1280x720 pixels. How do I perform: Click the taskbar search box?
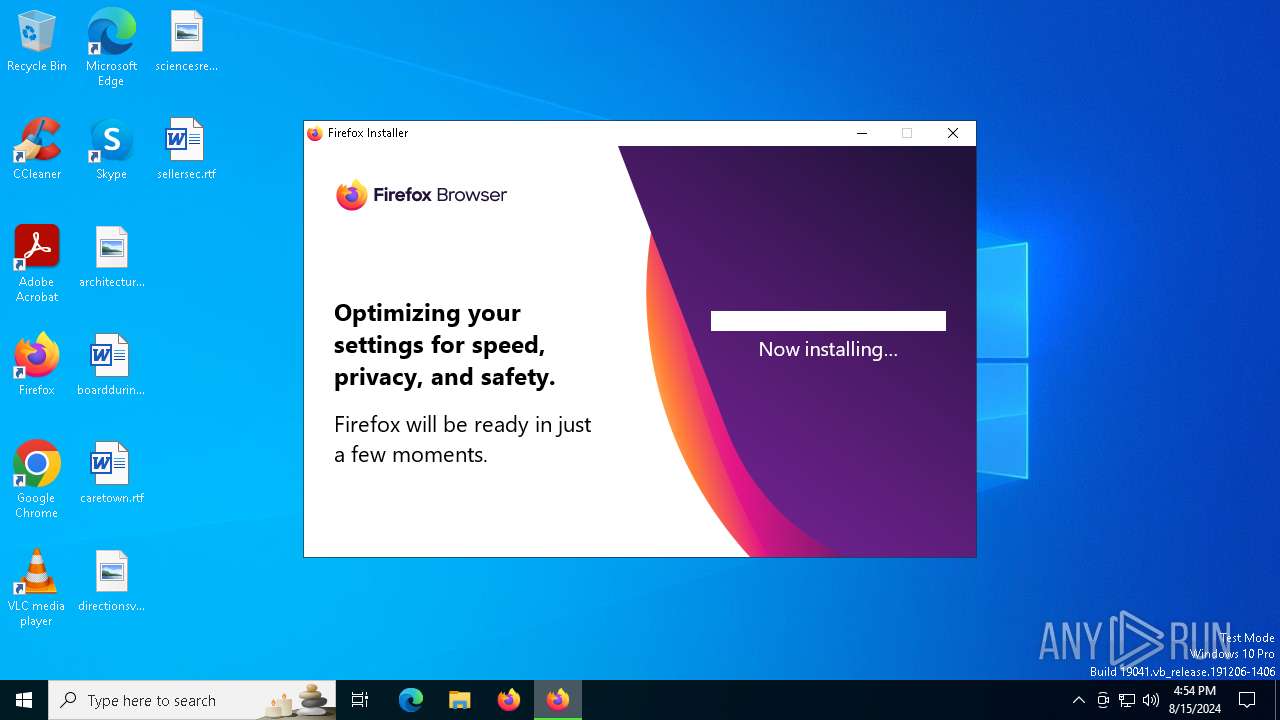point(192,700)
